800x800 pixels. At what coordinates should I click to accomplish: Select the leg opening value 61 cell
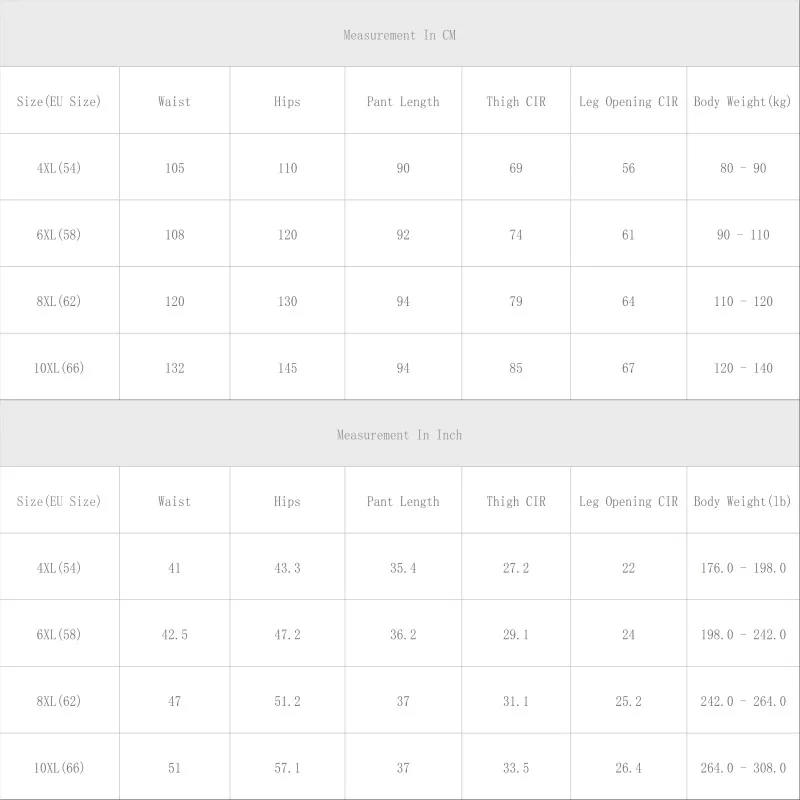(628, 235)
